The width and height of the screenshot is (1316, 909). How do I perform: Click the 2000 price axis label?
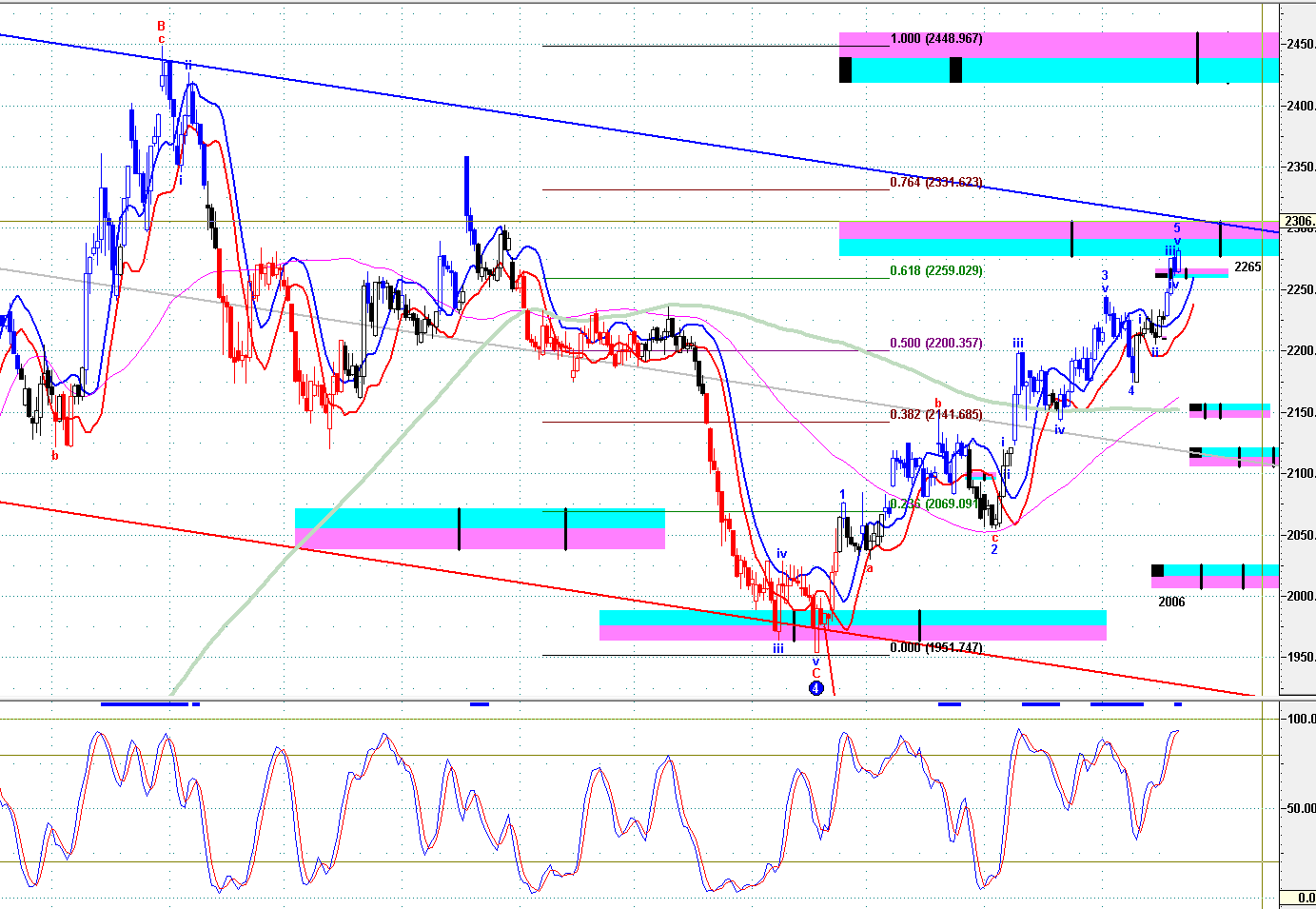tap(1301, 597)
